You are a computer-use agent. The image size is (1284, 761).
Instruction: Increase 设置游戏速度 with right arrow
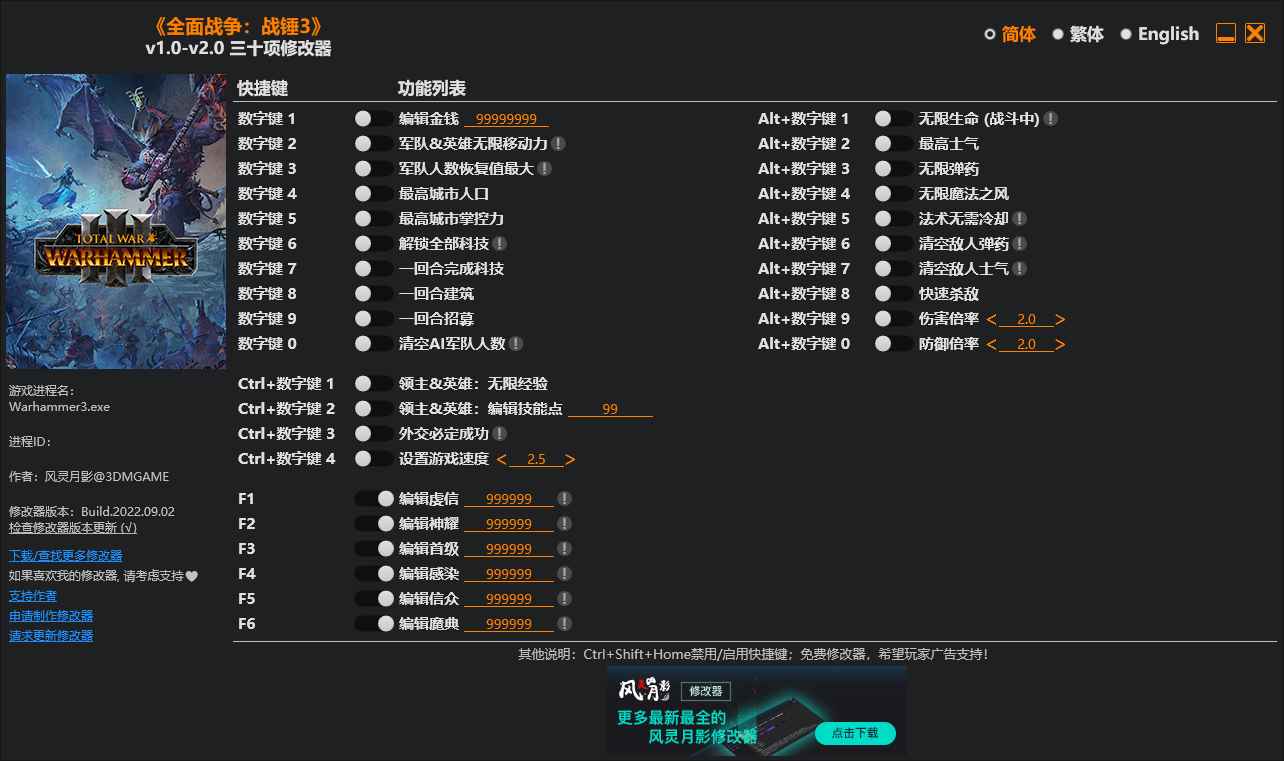tap(570, 460)
